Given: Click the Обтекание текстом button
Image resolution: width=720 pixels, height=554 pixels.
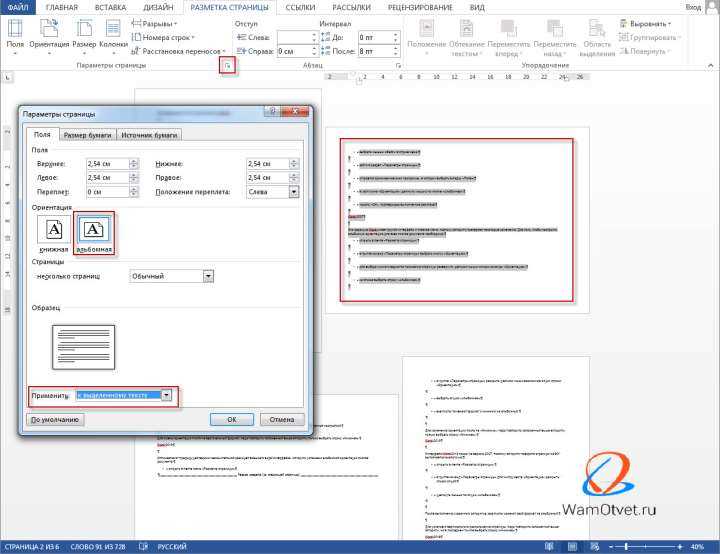Looking at the screenshot, I should click(467, 37).
